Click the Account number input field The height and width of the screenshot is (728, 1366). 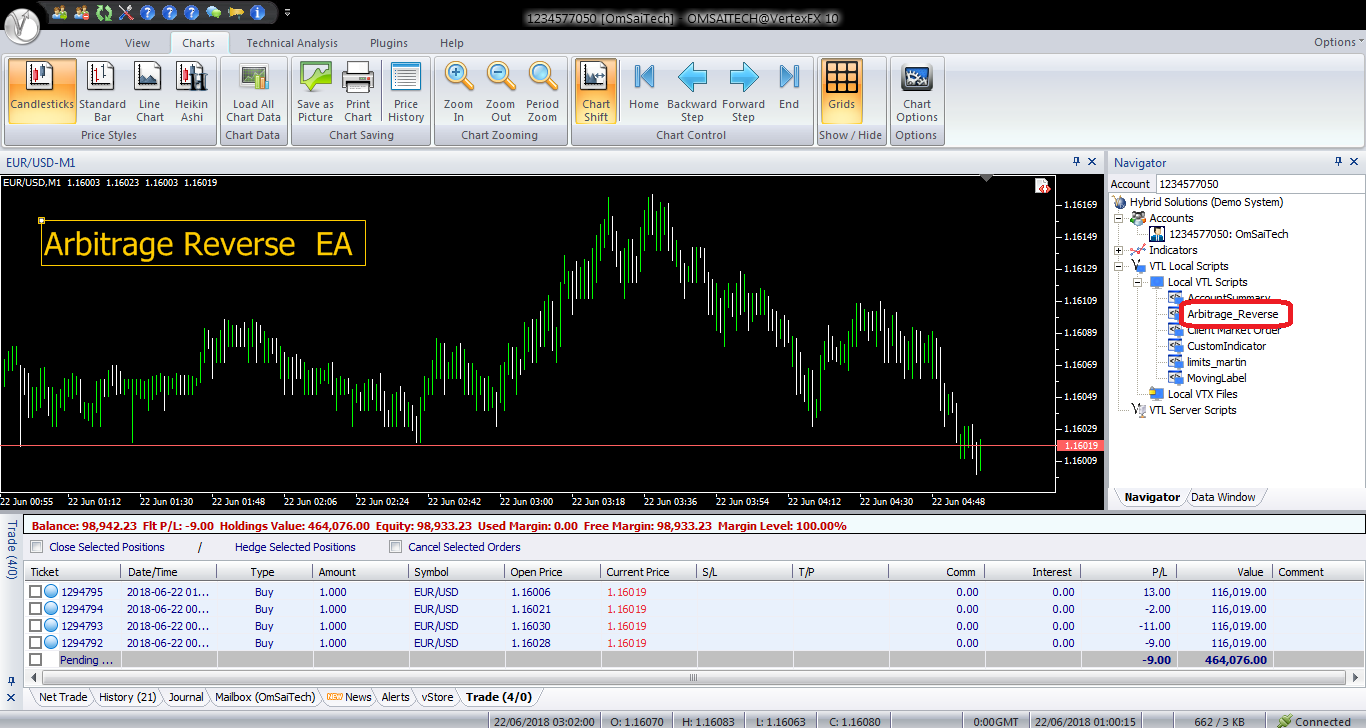pyautogui.click(x=1260, y=184)
